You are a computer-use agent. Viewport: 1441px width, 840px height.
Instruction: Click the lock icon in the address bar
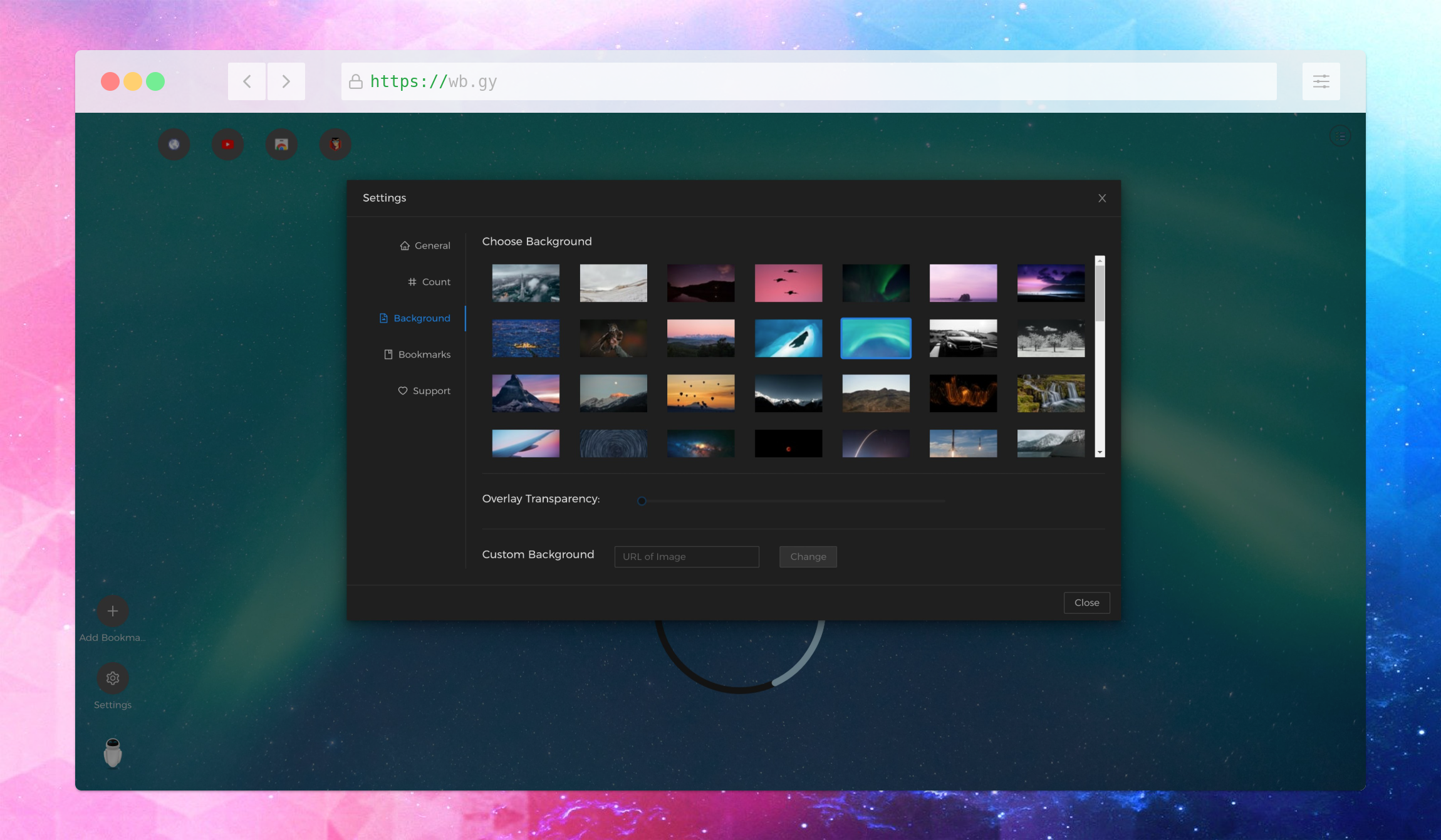pos(355,81)
